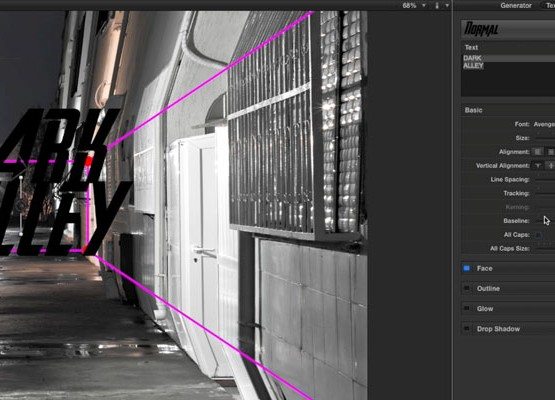555x400 pixels.
Task: Disable the Face checkbox
Action: 467,268
